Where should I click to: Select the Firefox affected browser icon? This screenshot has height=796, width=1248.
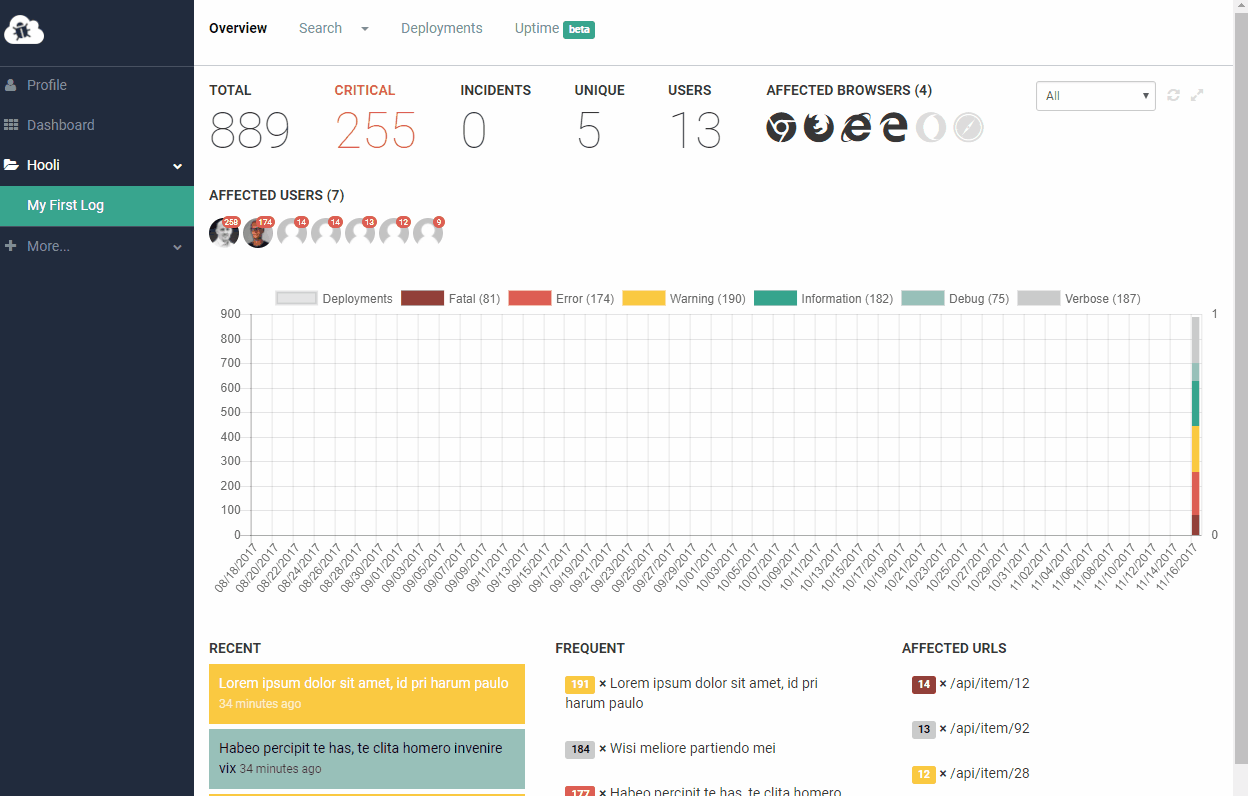pyautogui.click(x=819, y=127)
